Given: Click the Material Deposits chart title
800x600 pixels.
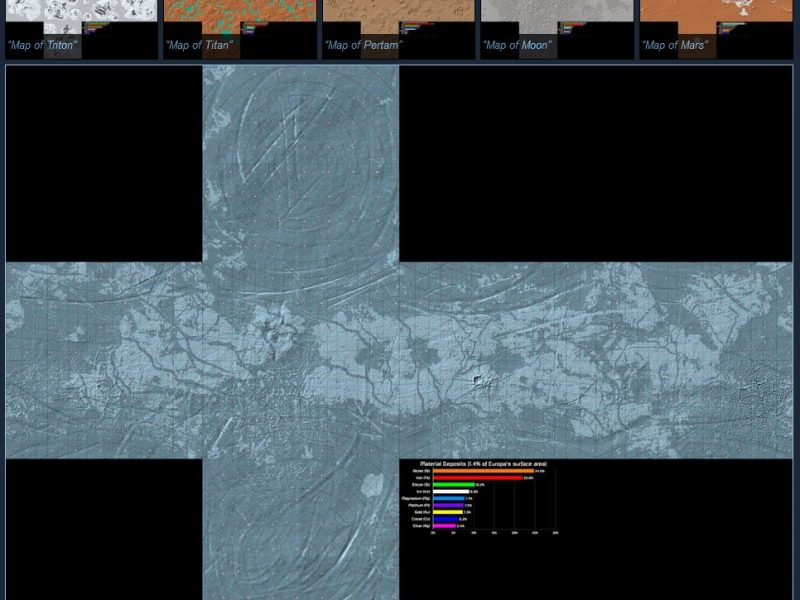Looking at the screenshot, I should click(482, 464).
